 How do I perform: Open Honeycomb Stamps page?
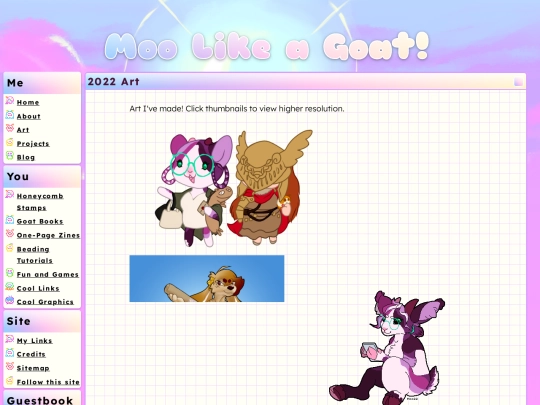[x=40, y=202]
